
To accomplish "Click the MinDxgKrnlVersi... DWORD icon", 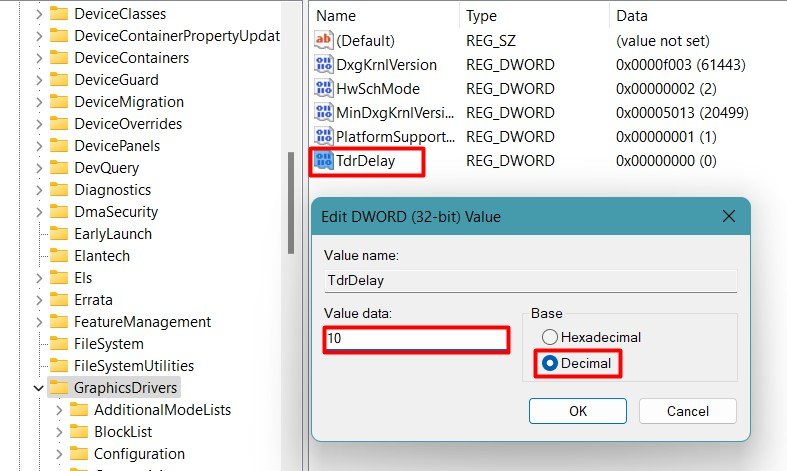I will [x=324, y=112].
